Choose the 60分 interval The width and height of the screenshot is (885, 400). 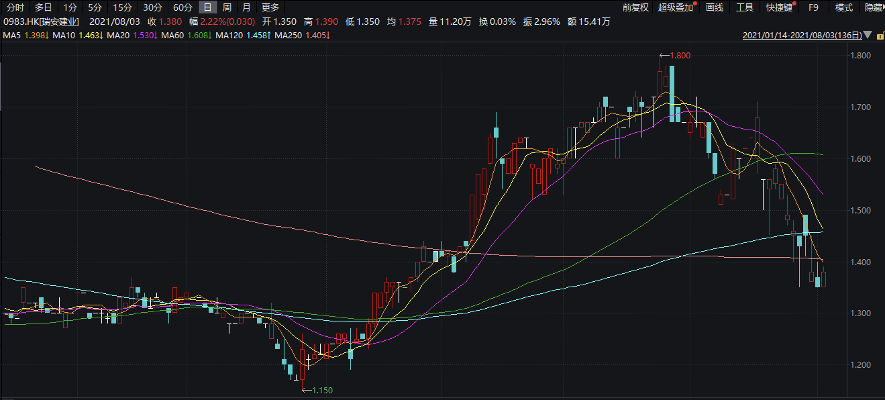[x=182, y=7]
